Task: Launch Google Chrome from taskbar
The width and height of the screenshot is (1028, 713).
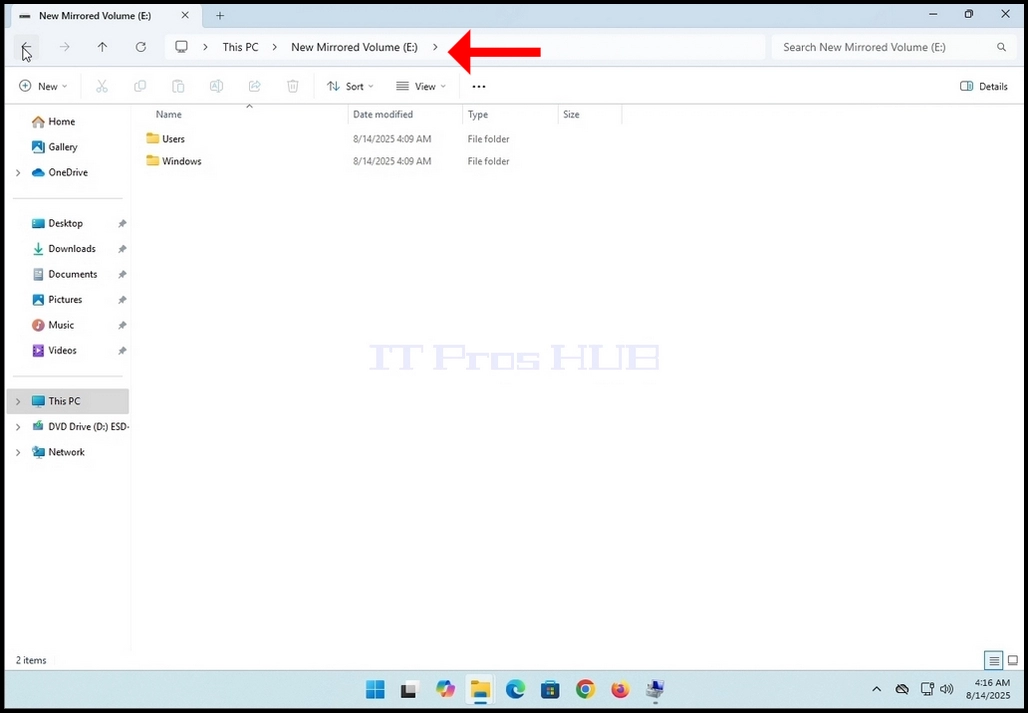Action: tap(585, 689)
